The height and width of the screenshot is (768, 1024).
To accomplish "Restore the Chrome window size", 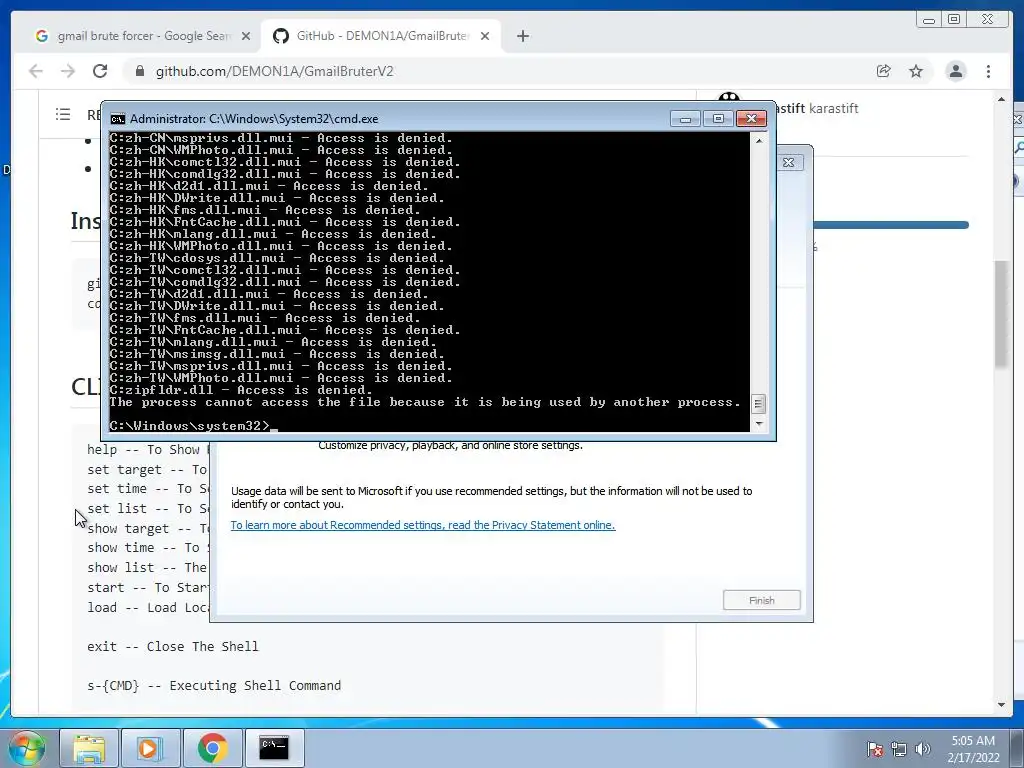I will coord(953,20).
